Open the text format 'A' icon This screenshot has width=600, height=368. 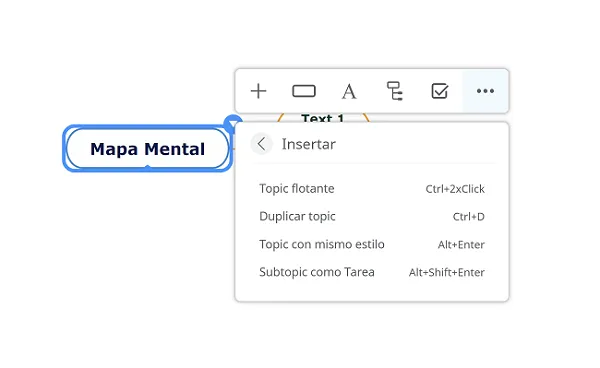point(349,91)
